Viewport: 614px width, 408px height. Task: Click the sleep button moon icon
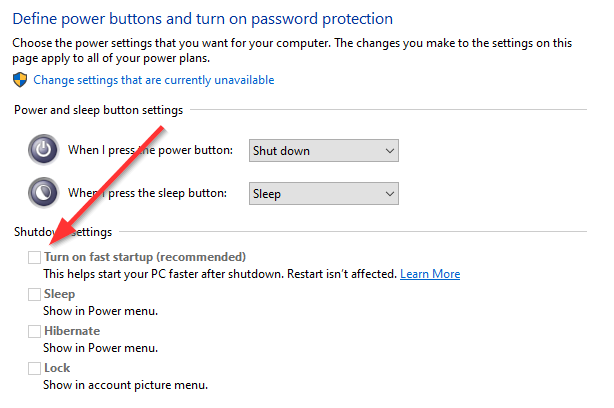pyautogui.click(x=44, y=192)
